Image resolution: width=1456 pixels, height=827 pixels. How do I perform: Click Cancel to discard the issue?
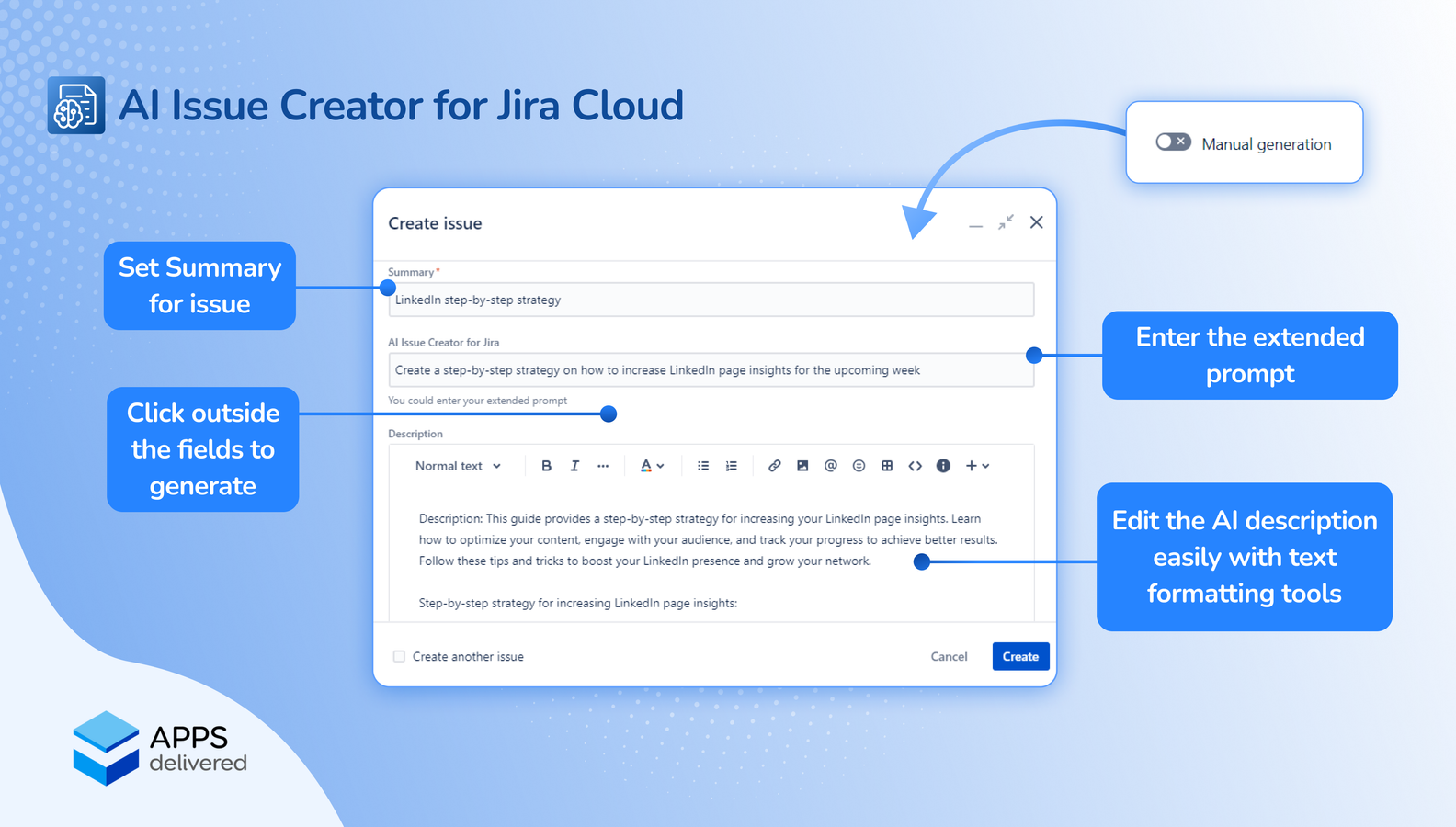949,656
